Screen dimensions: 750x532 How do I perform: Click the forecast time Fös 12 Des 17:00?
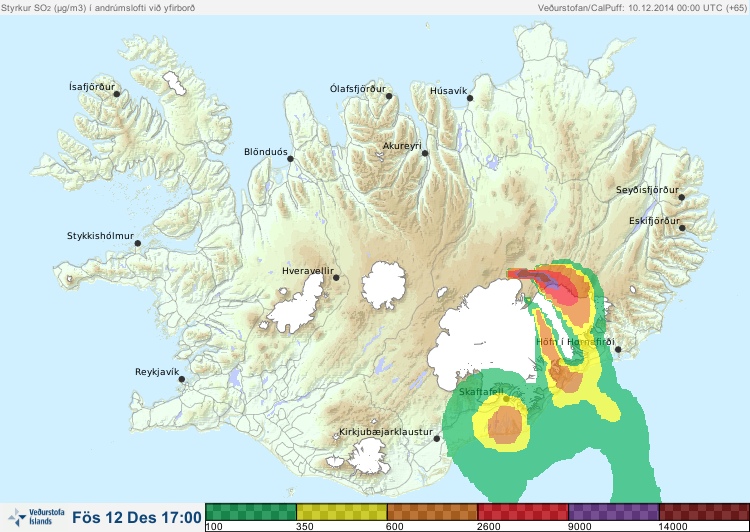click(137, 518)
